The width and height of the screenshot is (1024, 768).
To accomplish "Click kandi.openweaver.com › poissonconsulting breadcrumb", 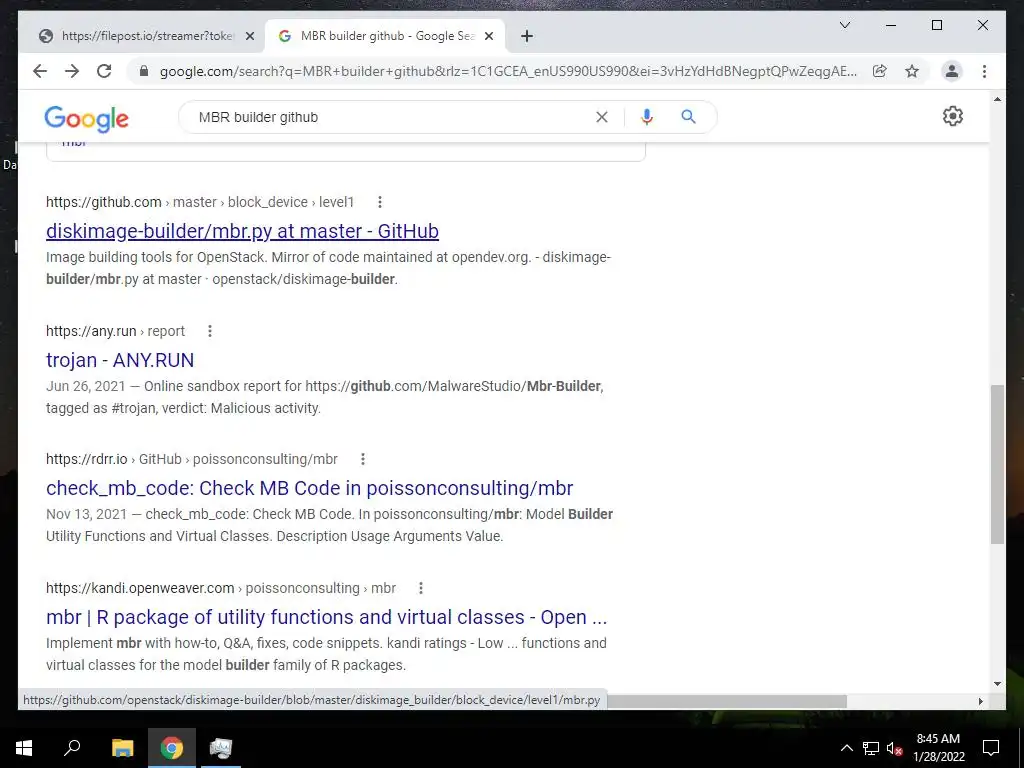I will [x=221, y=588].
